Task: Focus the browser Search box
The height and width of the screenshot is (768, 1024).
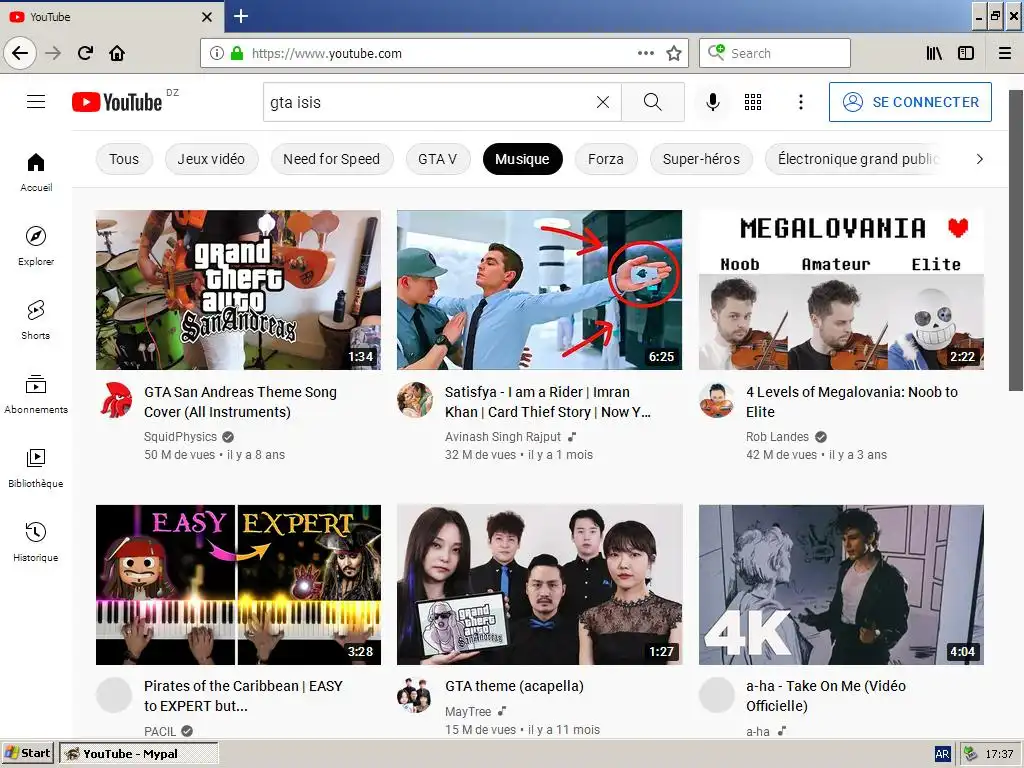Action: [775, 54]
